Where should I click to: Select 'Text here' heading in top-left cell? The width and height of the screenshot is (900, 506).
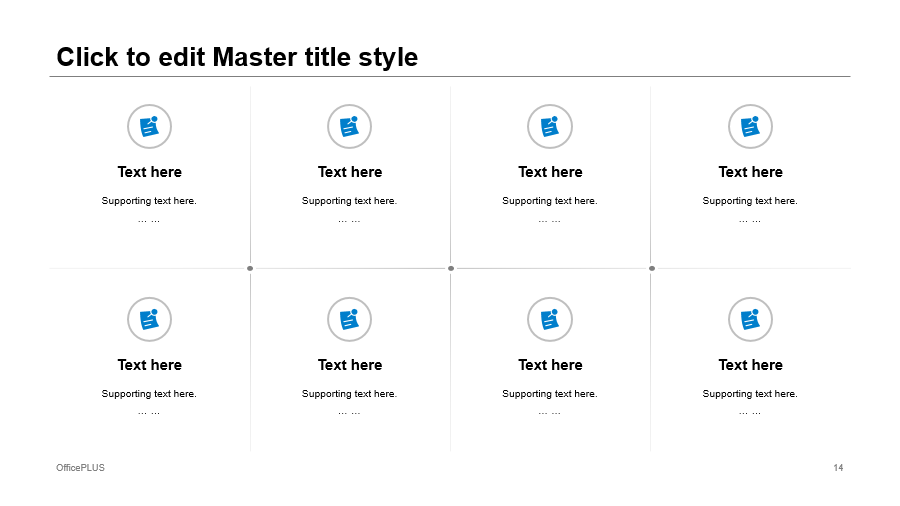[150, 172]
